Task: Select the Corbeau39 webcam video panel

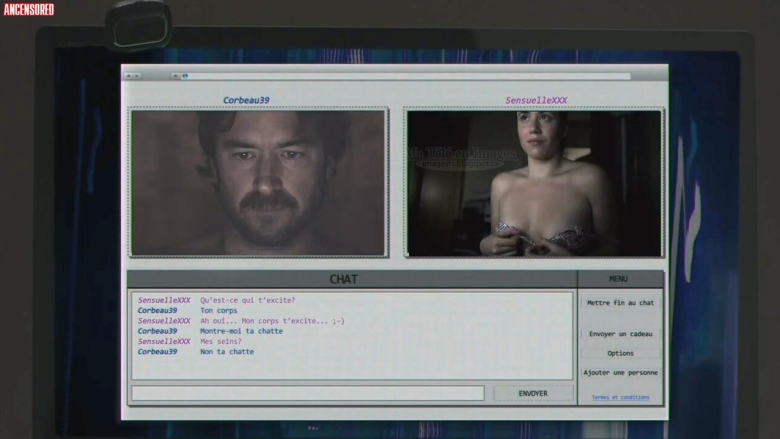Action: pos(258,183)
